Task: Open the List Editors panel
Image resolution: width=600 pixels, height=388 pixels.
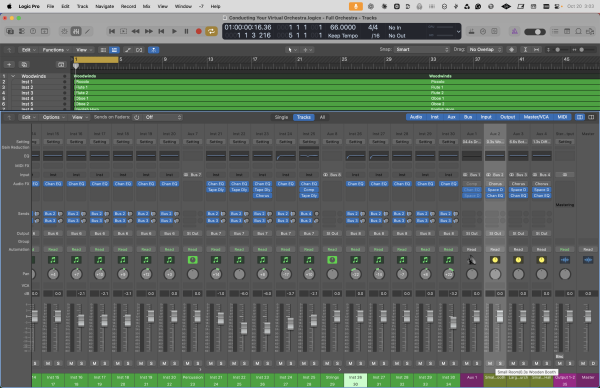Action: [555, 31]
